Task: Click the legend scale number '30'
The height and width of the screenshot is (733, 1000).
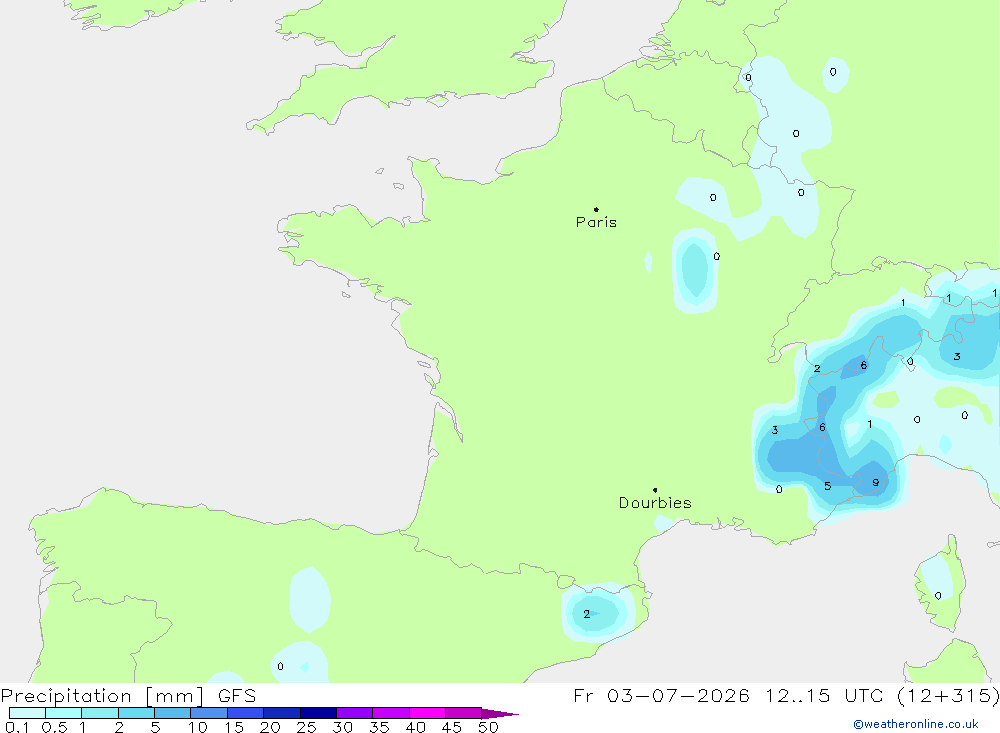Action: coord(343,727)
